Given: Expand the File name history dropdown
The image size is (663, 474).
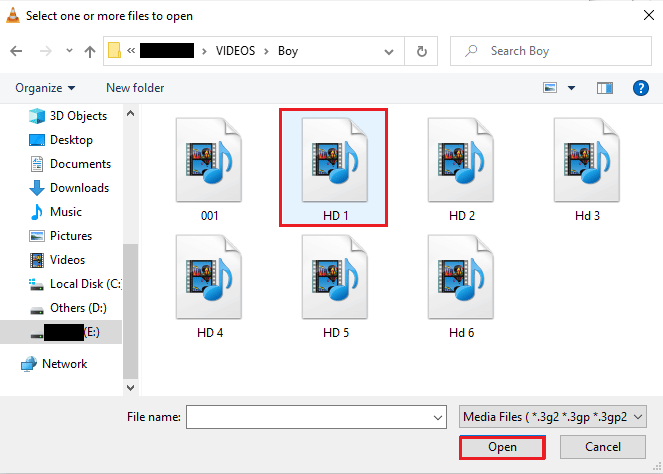Looking at the screenshot, I should [438, 416].
